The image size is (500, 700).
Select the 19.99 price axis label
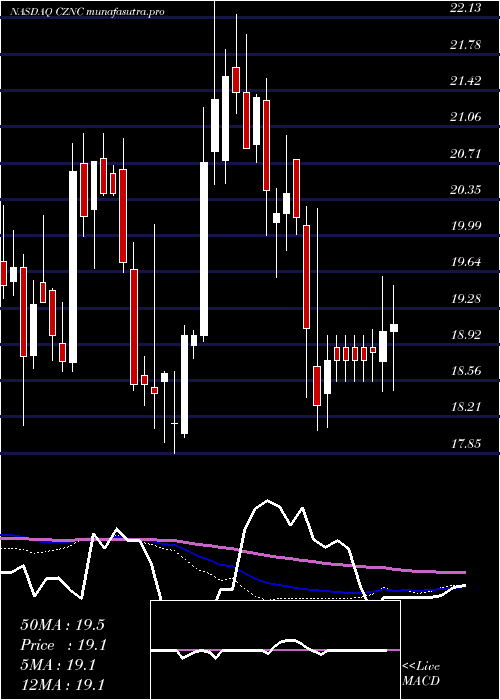(x=466, y=225)
